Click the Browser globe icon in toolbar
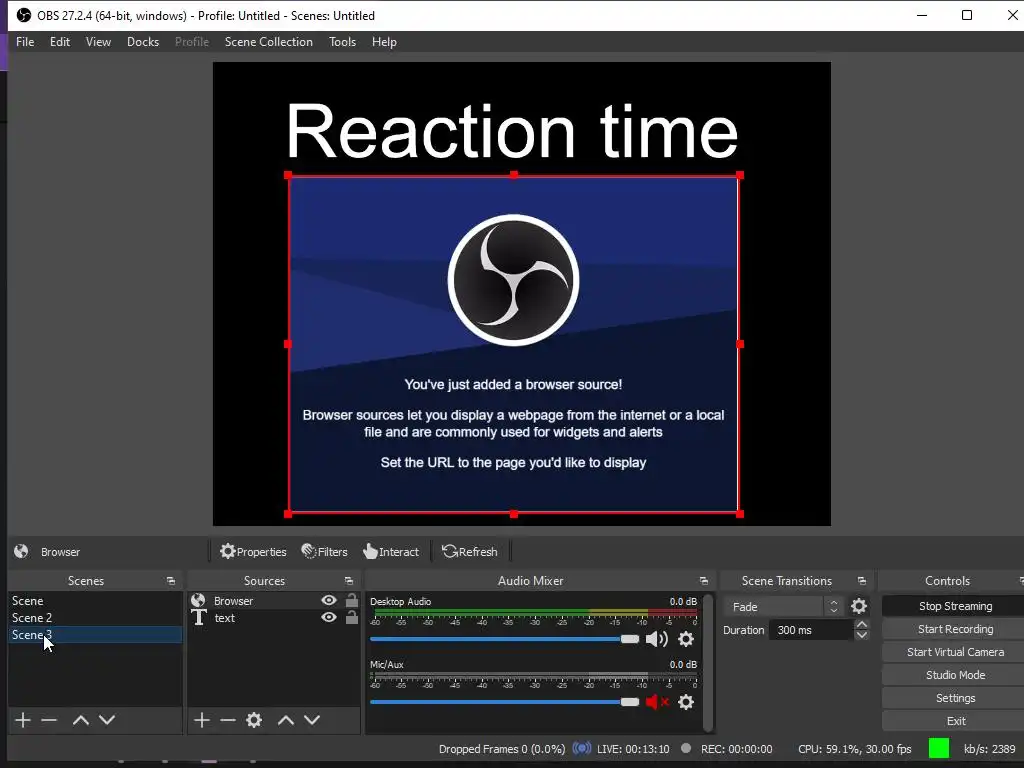 tap(21, 552)
